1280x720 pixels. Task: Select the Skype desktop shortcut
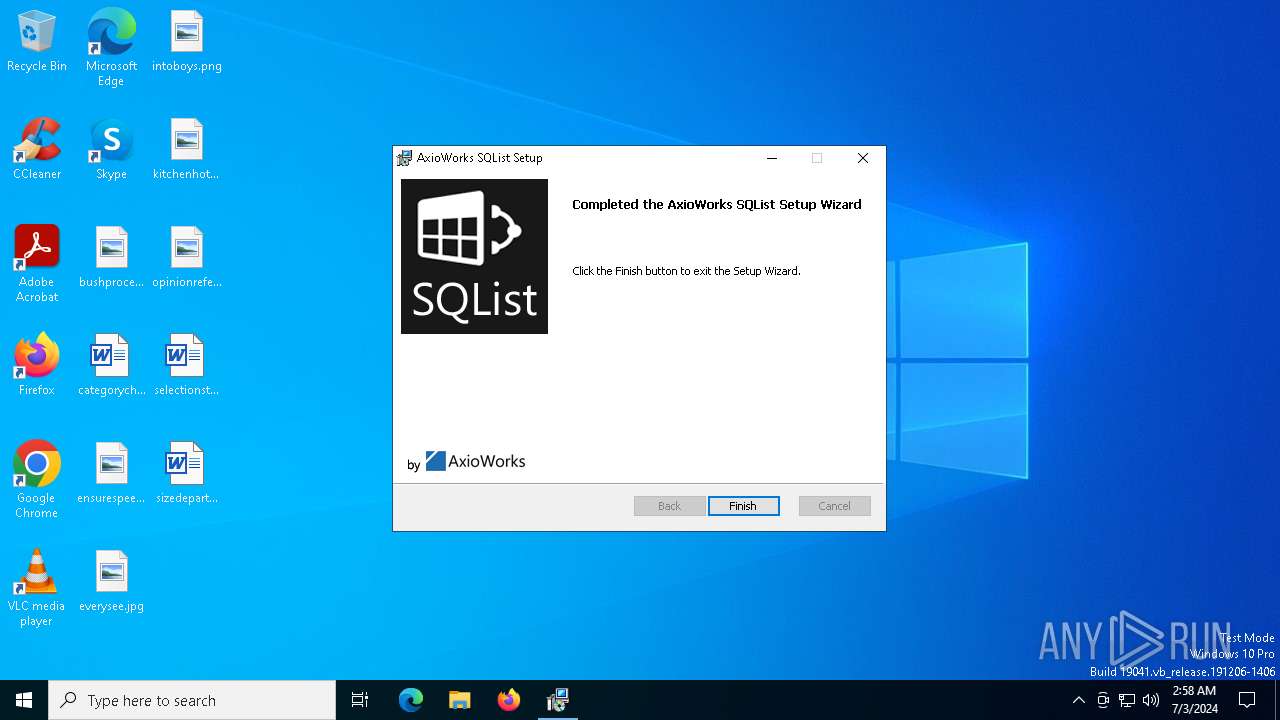[x=111, y=150]
